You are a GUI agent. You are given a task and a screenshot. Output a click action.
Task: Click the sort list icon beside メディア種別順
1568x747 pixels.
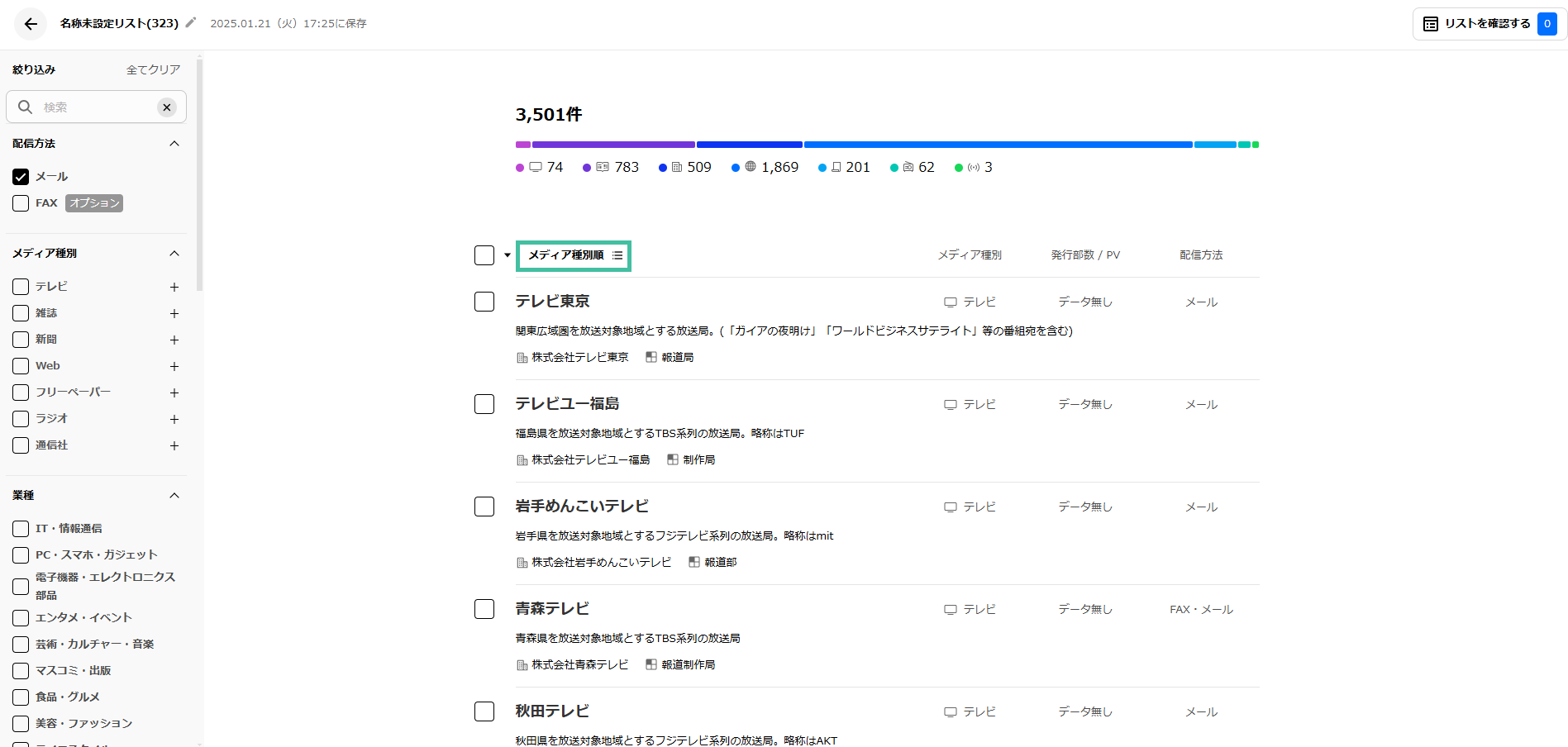tap(617, 255)
